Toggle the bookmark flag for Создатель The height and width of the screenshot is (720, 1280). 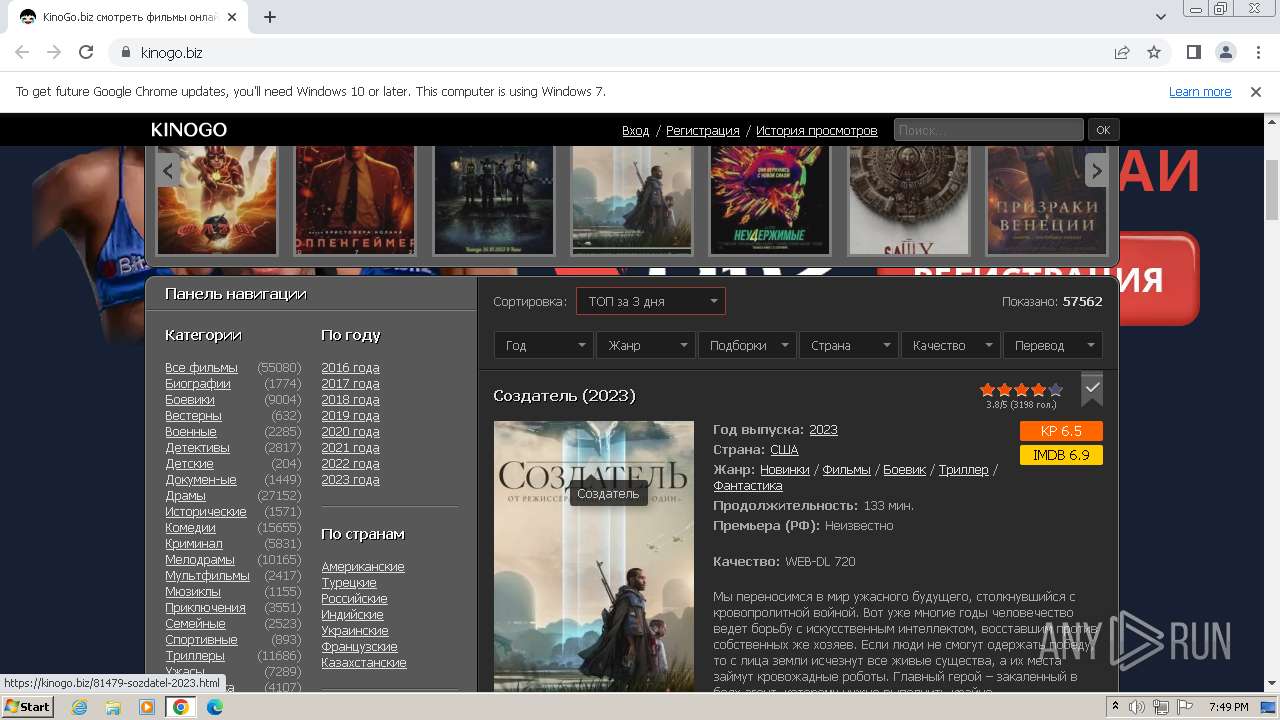click(1092, 389)
